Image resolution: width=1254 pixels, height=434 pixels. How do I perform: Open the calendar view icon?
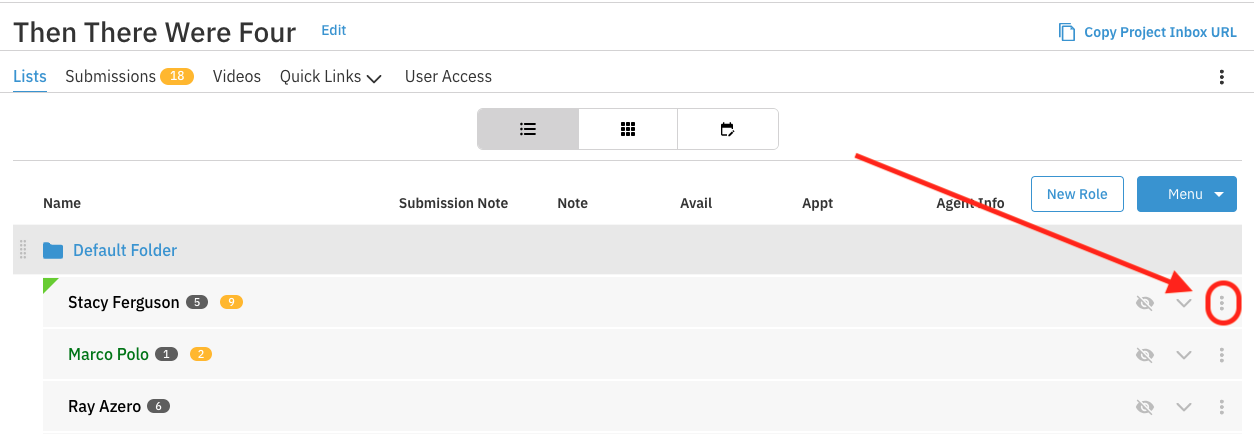pyautogui.click(x=727, y=129)
